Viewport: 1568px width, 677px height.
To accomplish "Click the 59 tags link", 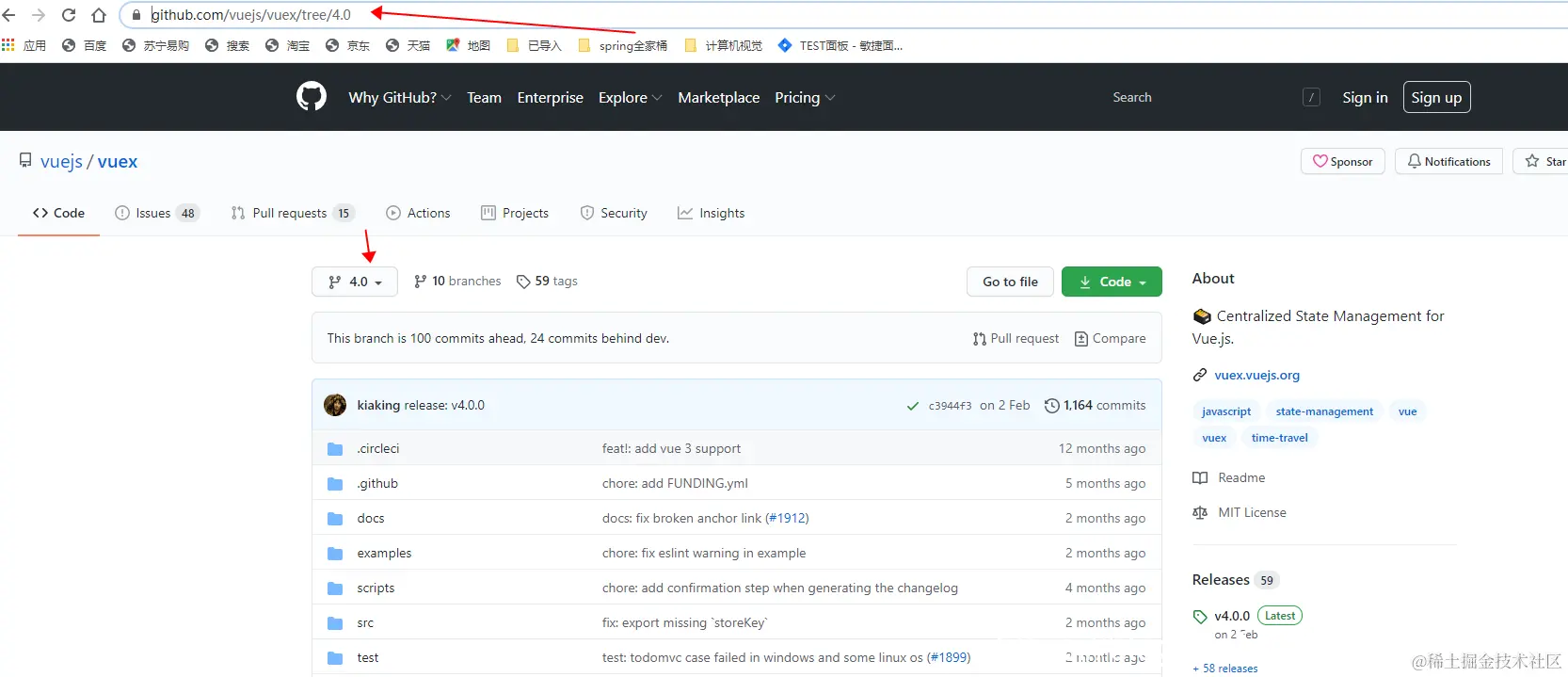I will tap(547, 282).
